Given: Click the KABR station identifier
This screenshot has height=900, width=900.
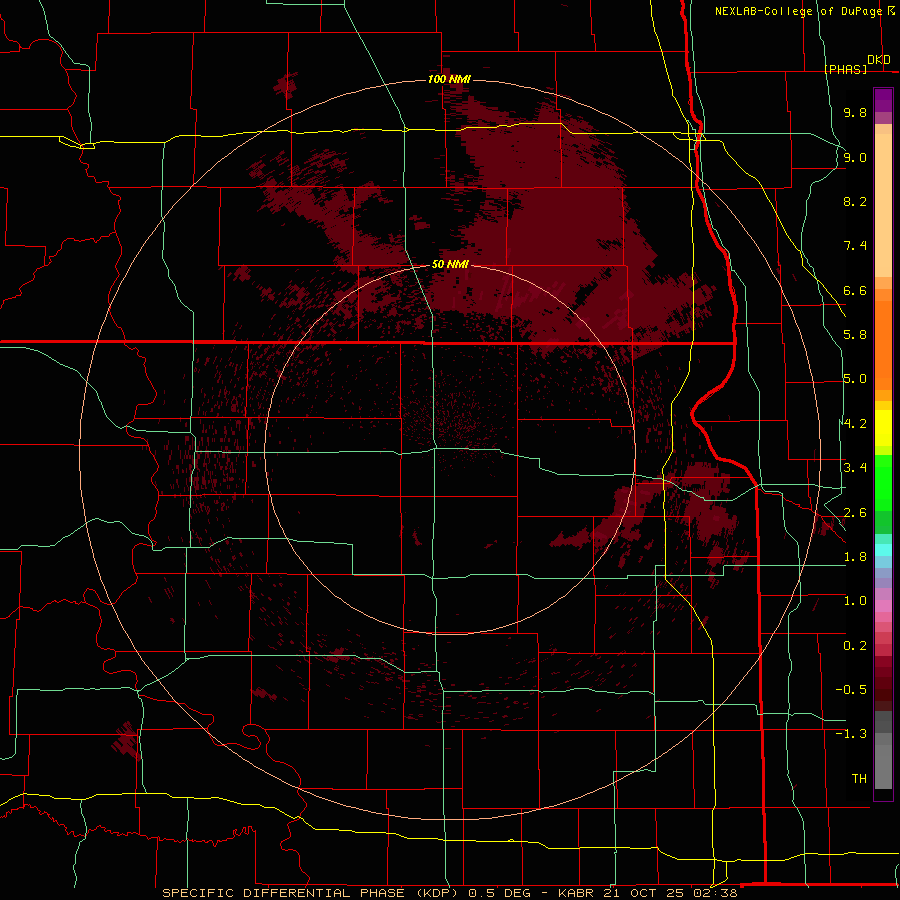Looking at the screenshot, I should click(577, 893).
